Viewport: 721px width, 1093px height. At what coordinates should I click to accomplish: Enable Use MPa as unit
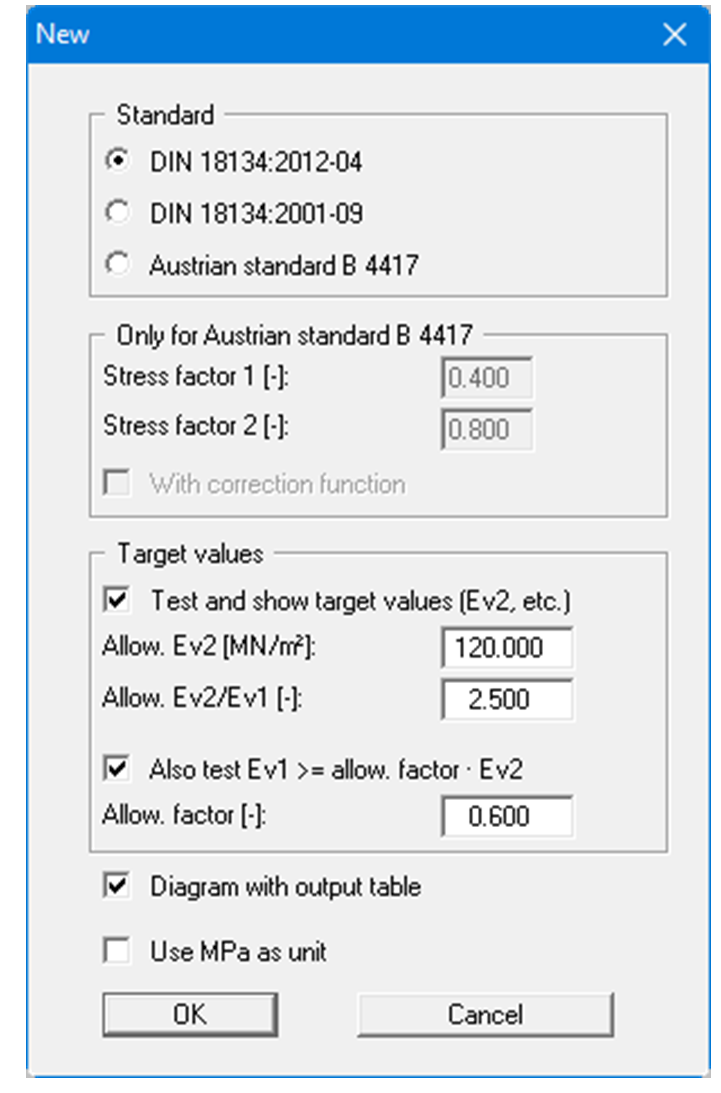118,952
